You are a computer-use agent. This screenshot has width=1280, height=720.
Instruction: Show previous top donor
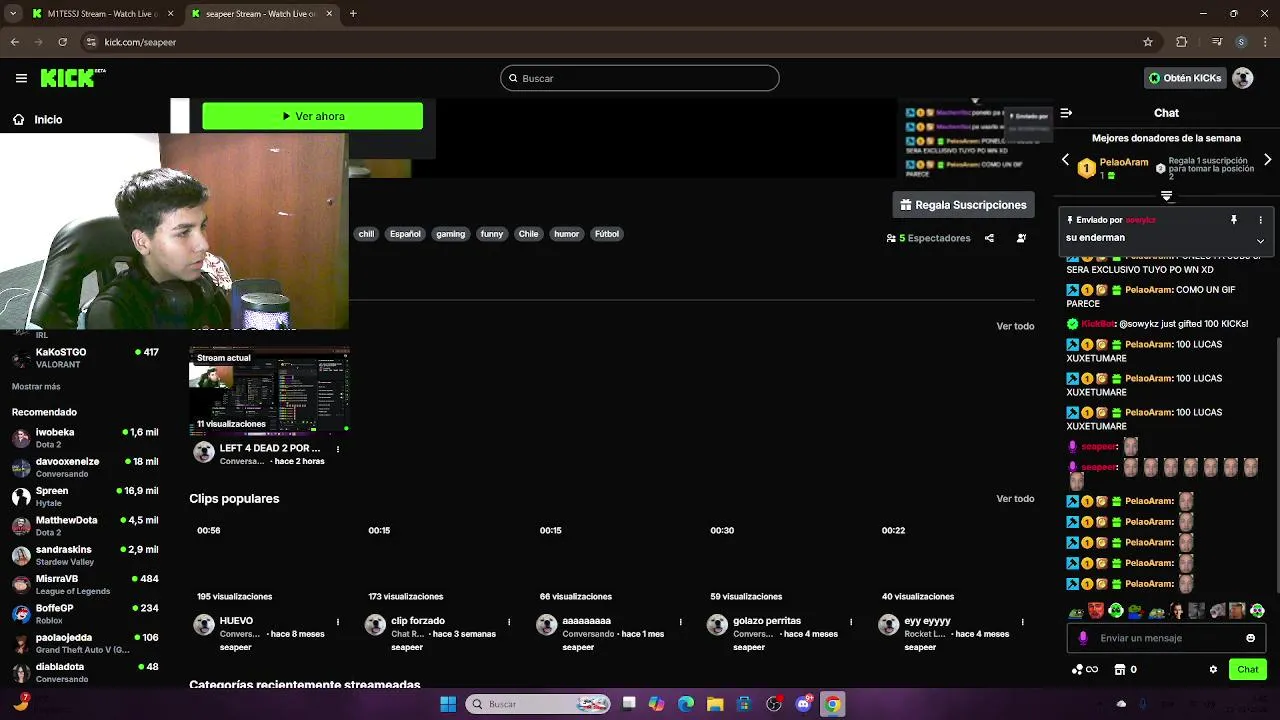tap(1065, 160)
